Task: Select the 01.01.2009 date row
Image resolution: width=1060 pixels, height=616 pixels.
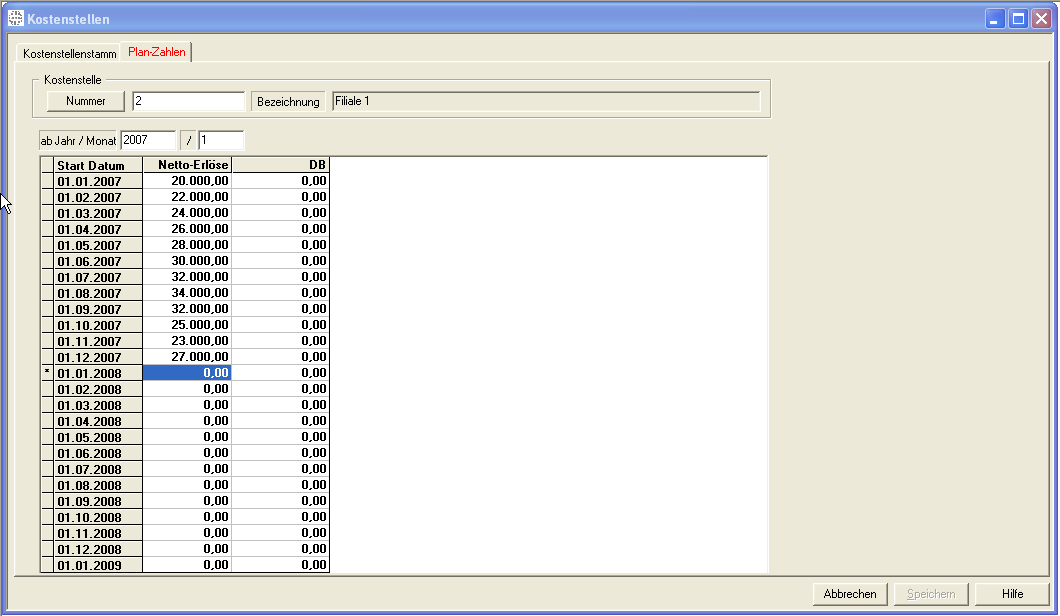Action: 98,565
